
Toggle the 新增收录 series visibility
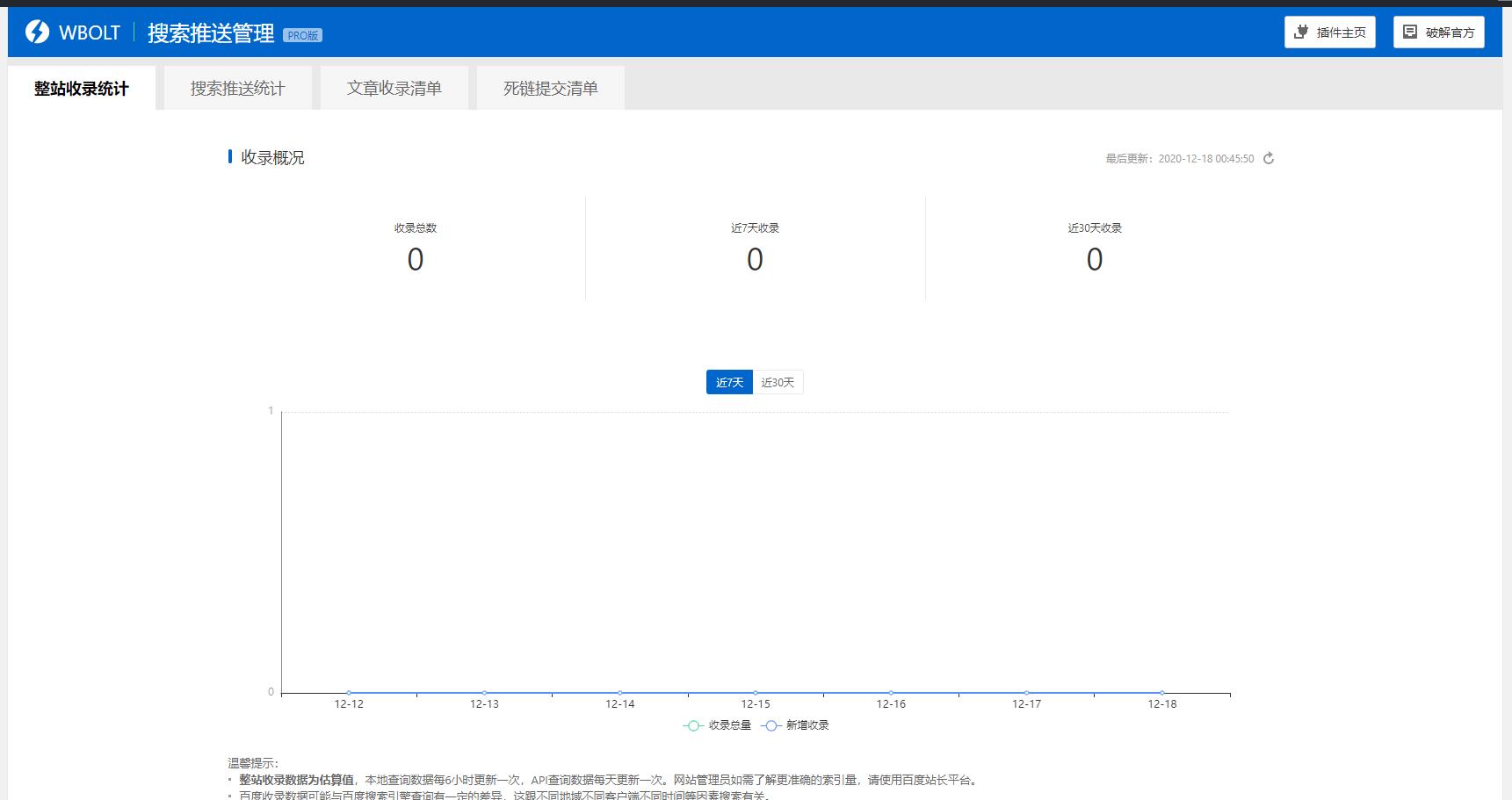tap(796, 725)
